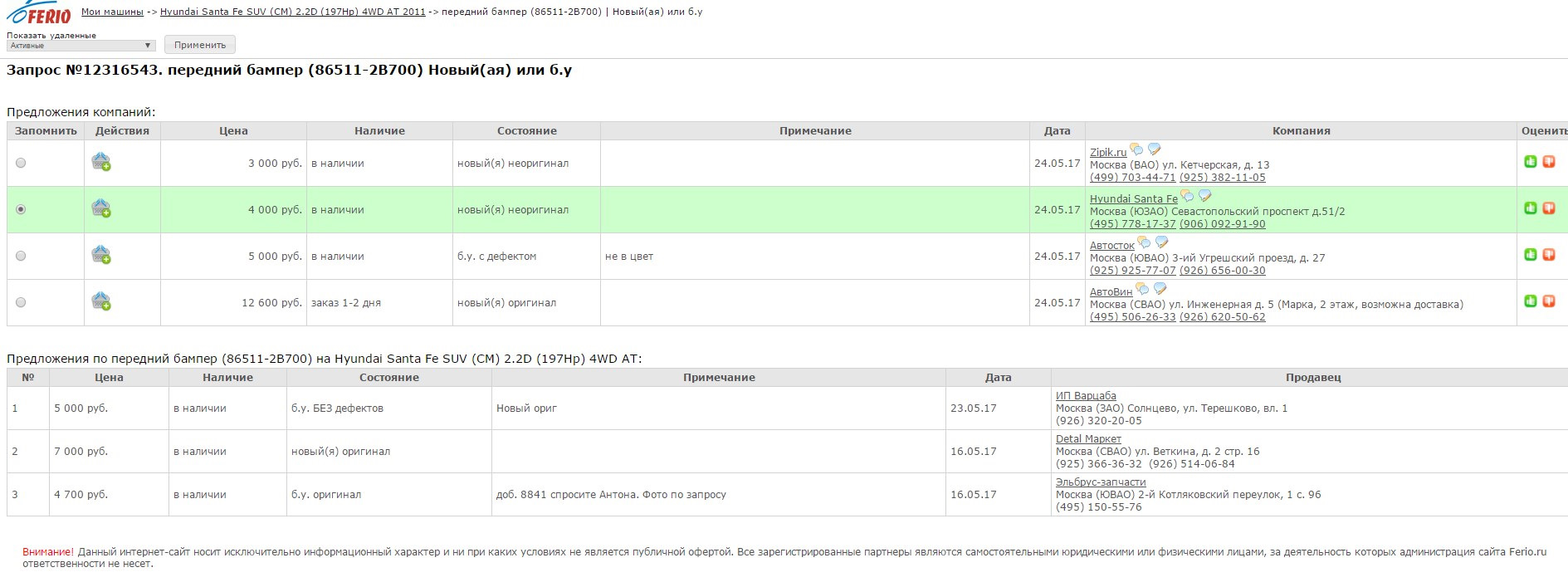Click phone number (495) 506-26-33
This screenshot has height=587, width=1568.
click(1133, 317)
